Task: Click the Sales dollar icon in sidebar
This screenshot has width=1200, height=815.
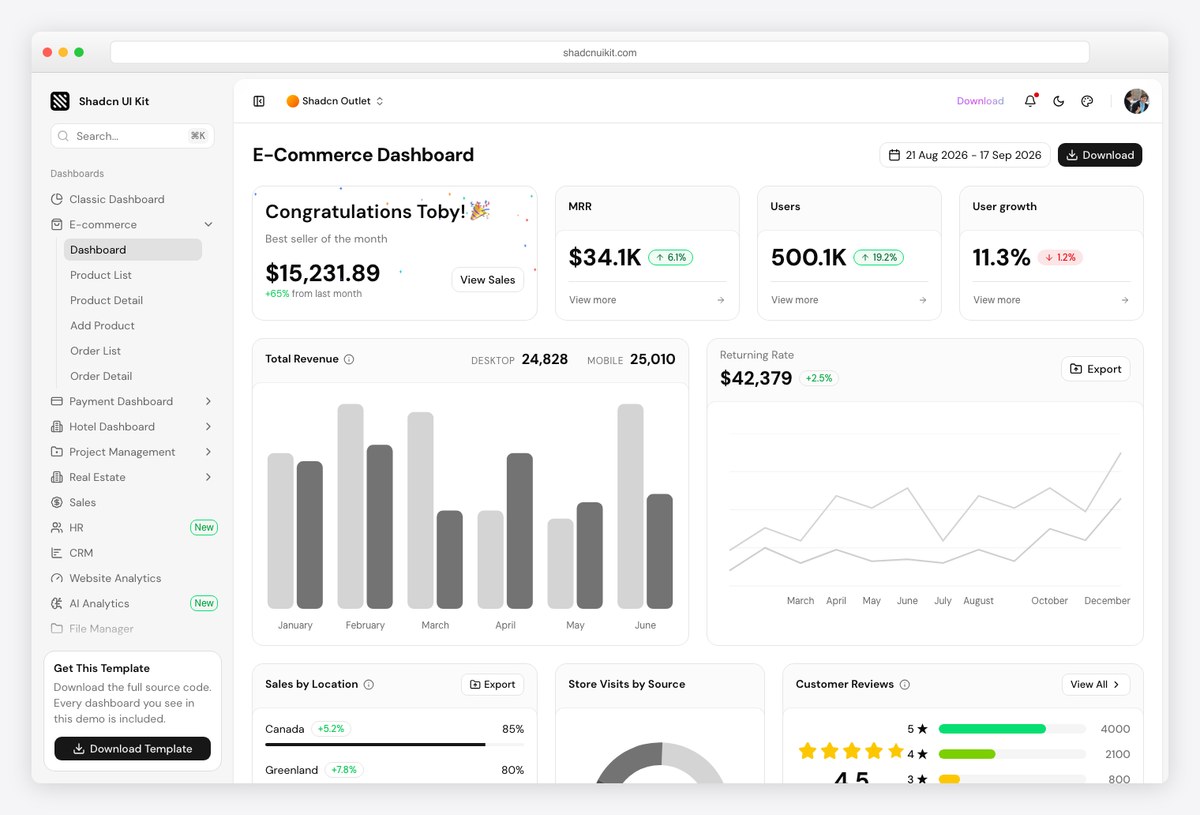Action: 57,502
